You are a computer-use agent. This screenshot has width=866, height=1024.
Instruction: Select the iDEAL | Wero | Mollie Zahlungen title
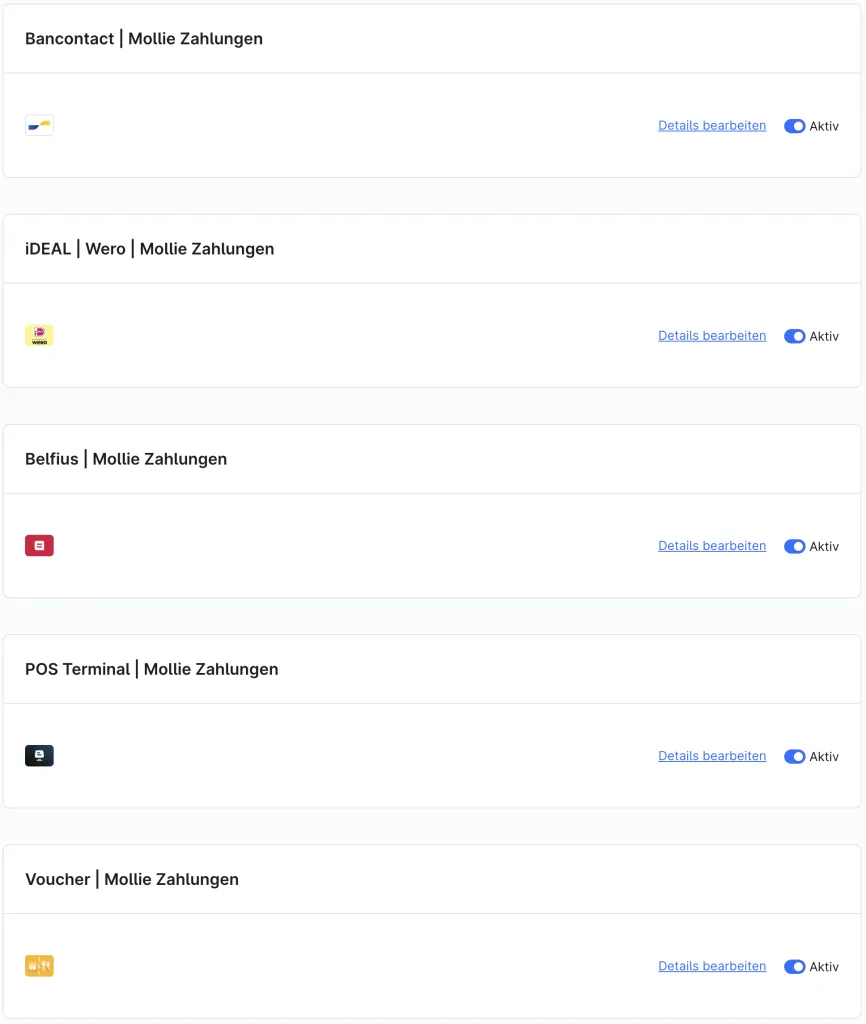150,249
